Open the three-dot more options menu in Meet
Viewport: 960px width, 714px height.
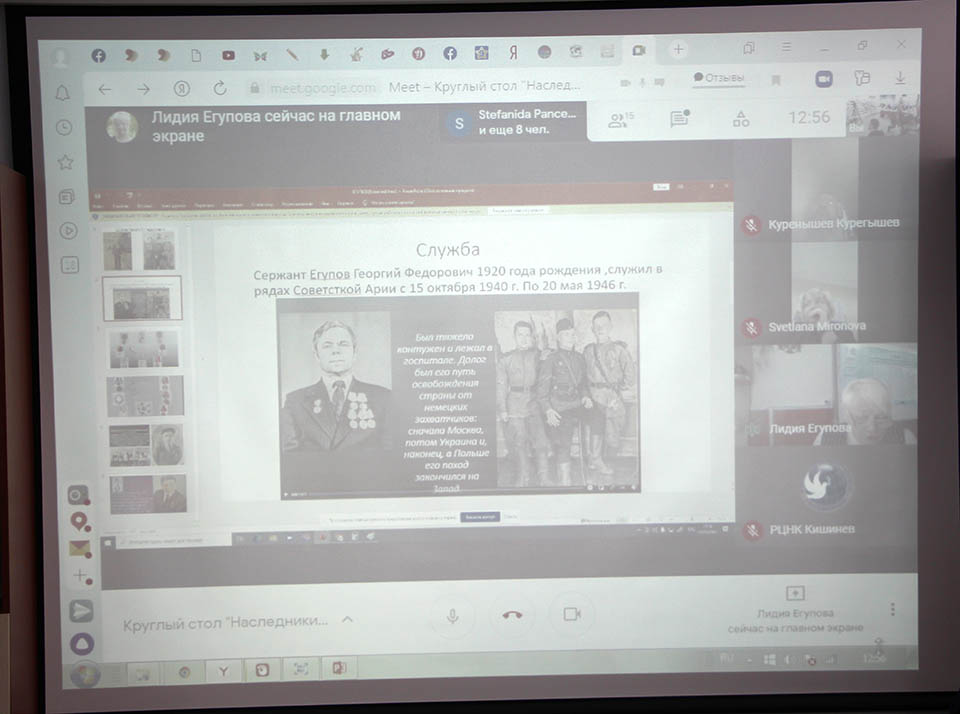[x=892, y=609]
